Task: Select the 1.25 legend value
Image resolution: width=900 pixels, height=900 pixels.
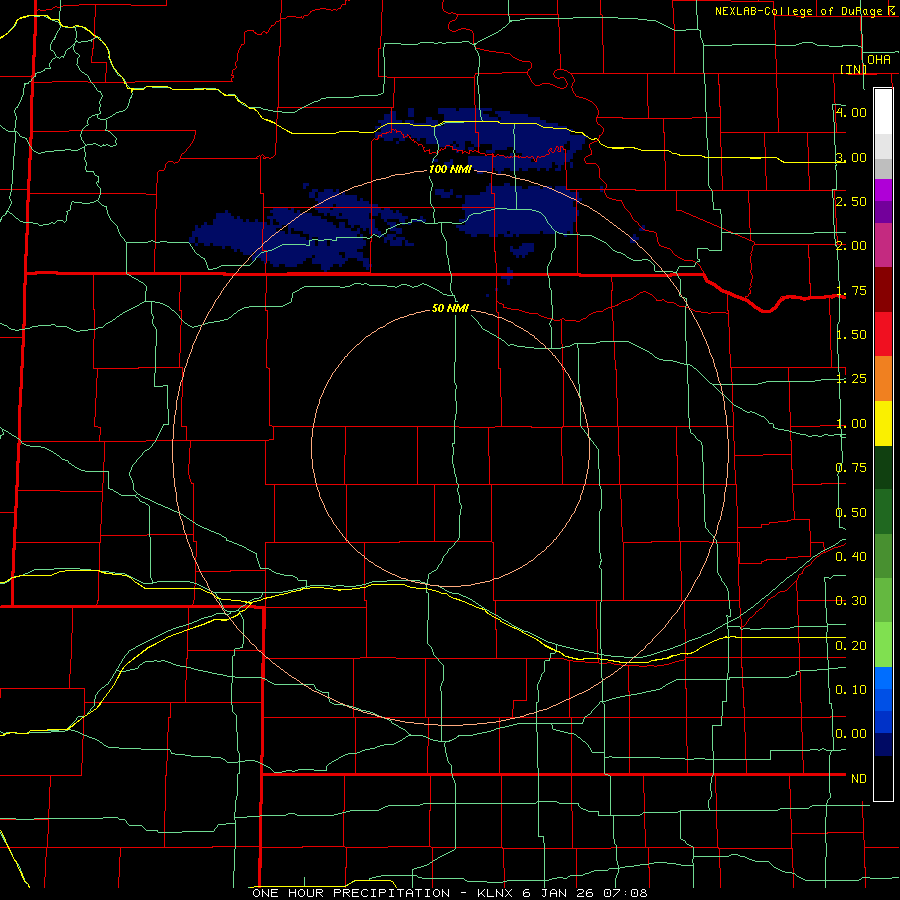Action: click(851, 379)
